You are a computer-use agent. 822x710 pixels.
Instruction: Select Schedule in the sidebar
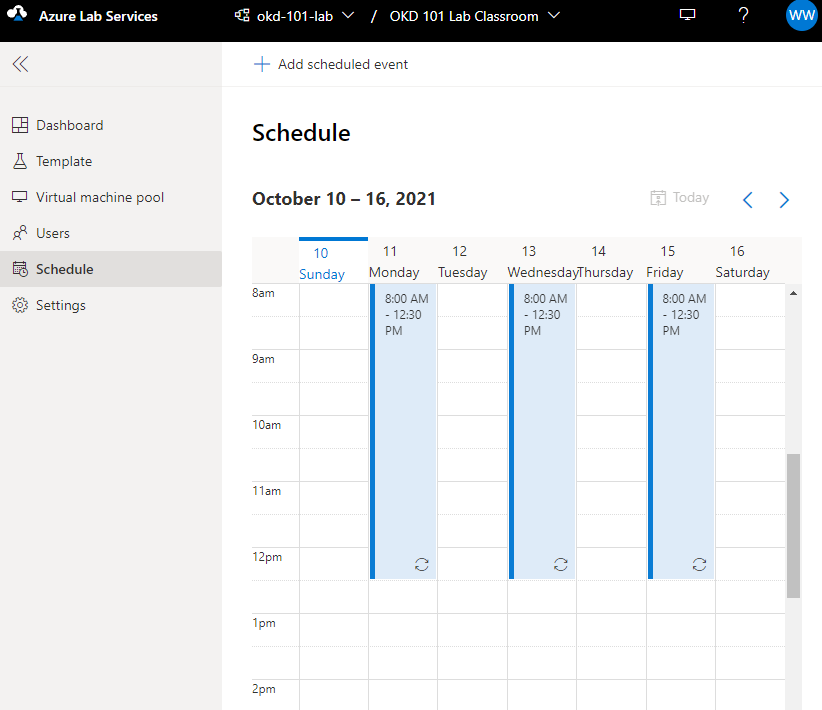[111, 269]
